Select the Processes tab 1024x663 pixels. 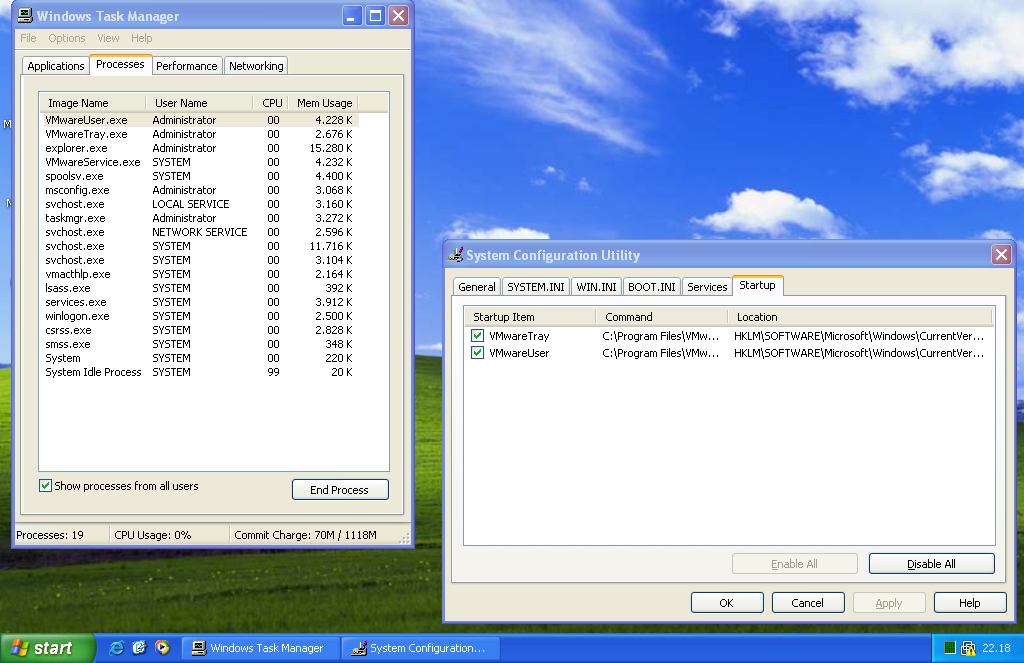pos(120,64)
